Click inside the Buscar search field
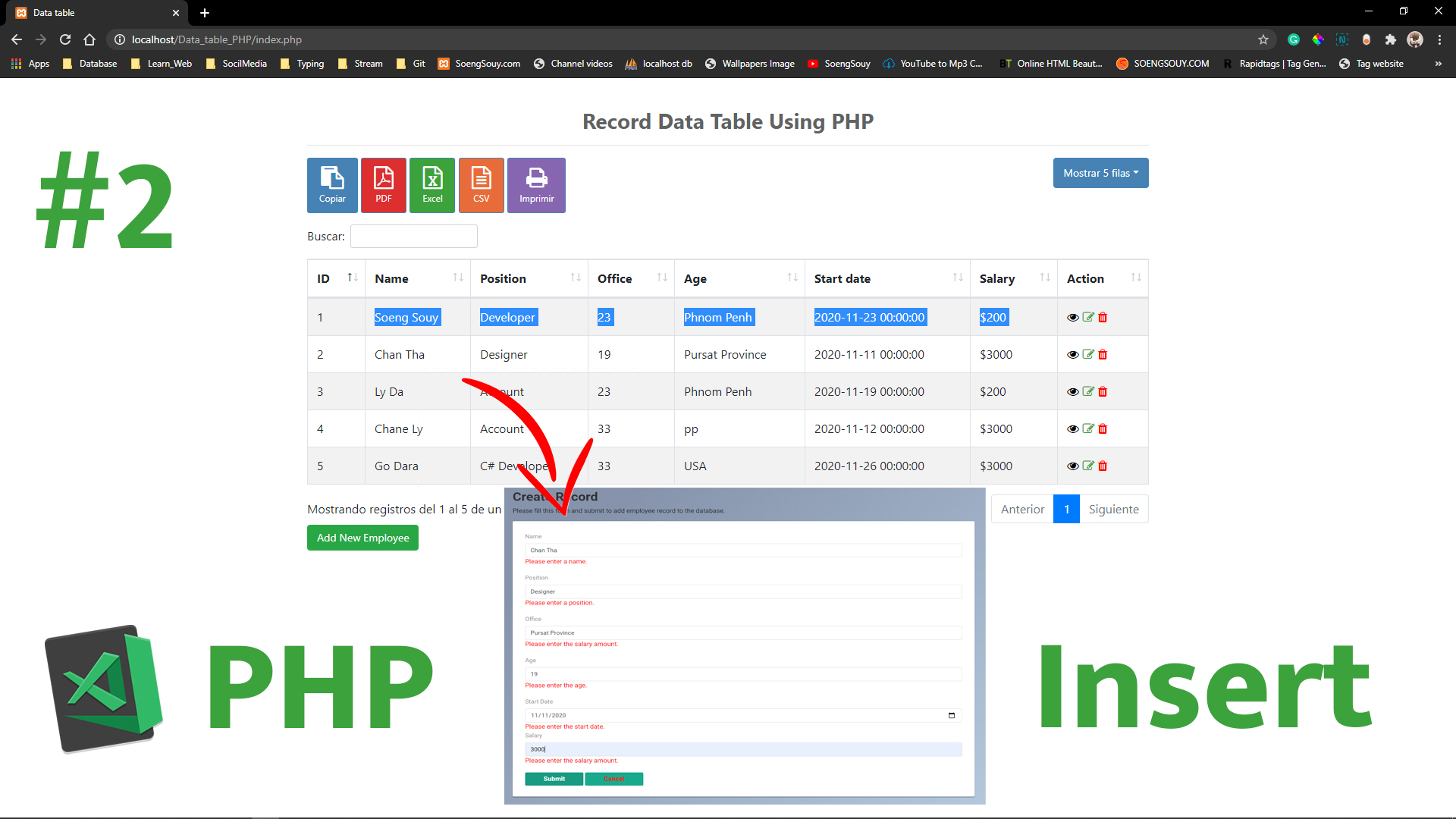 click(x=413, y=236)
